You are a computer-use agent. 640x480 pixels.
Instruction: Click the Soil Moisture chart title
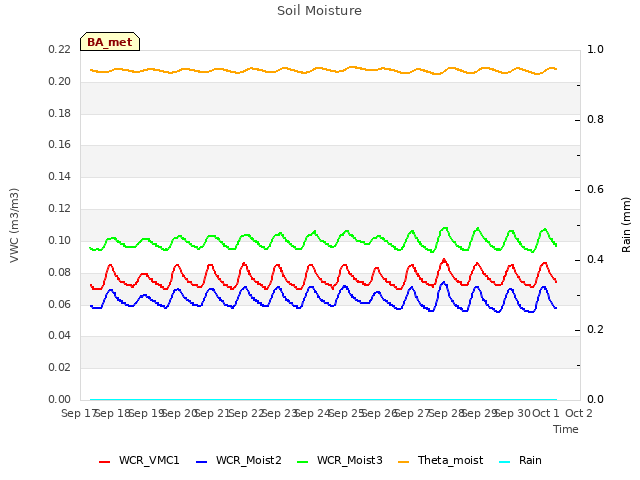tap(319, 11)
